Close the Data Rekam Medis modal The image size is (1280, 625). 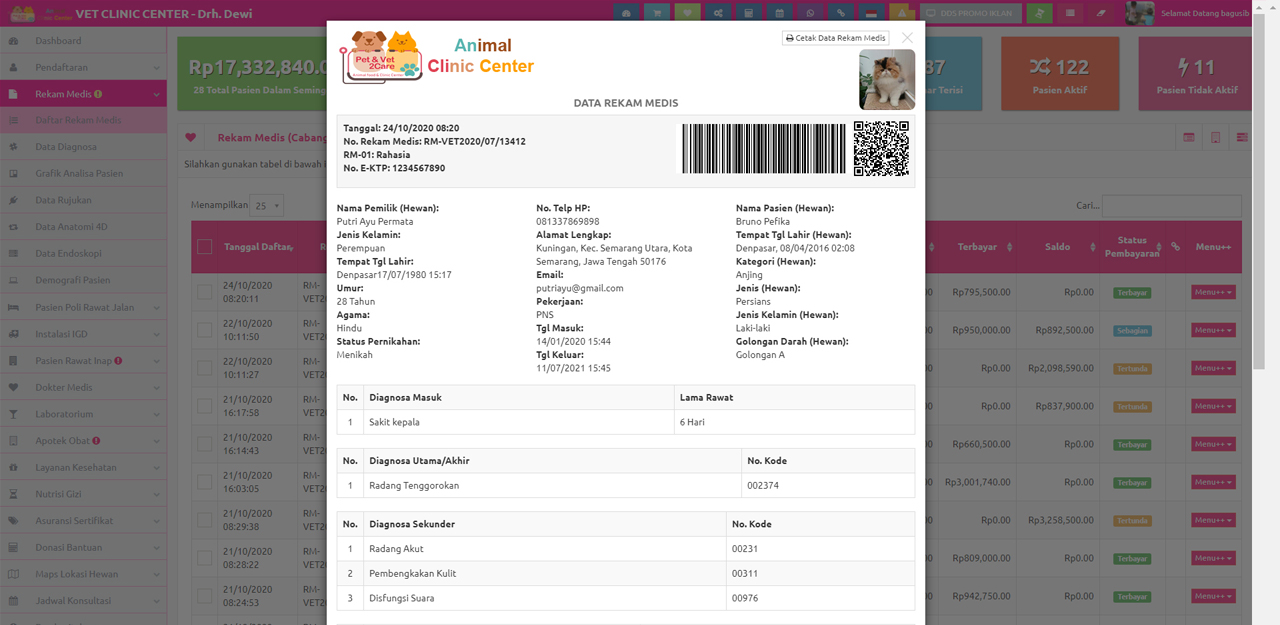(907, 38)
